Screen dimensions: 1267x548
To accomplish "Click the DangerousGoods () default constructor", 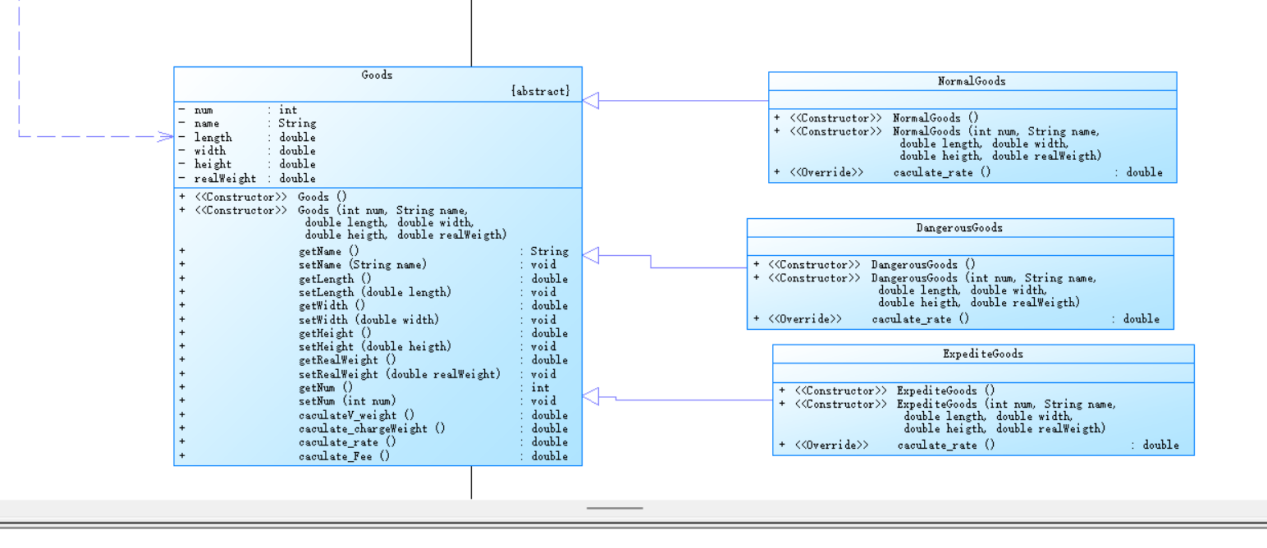I will coord(865,265).
